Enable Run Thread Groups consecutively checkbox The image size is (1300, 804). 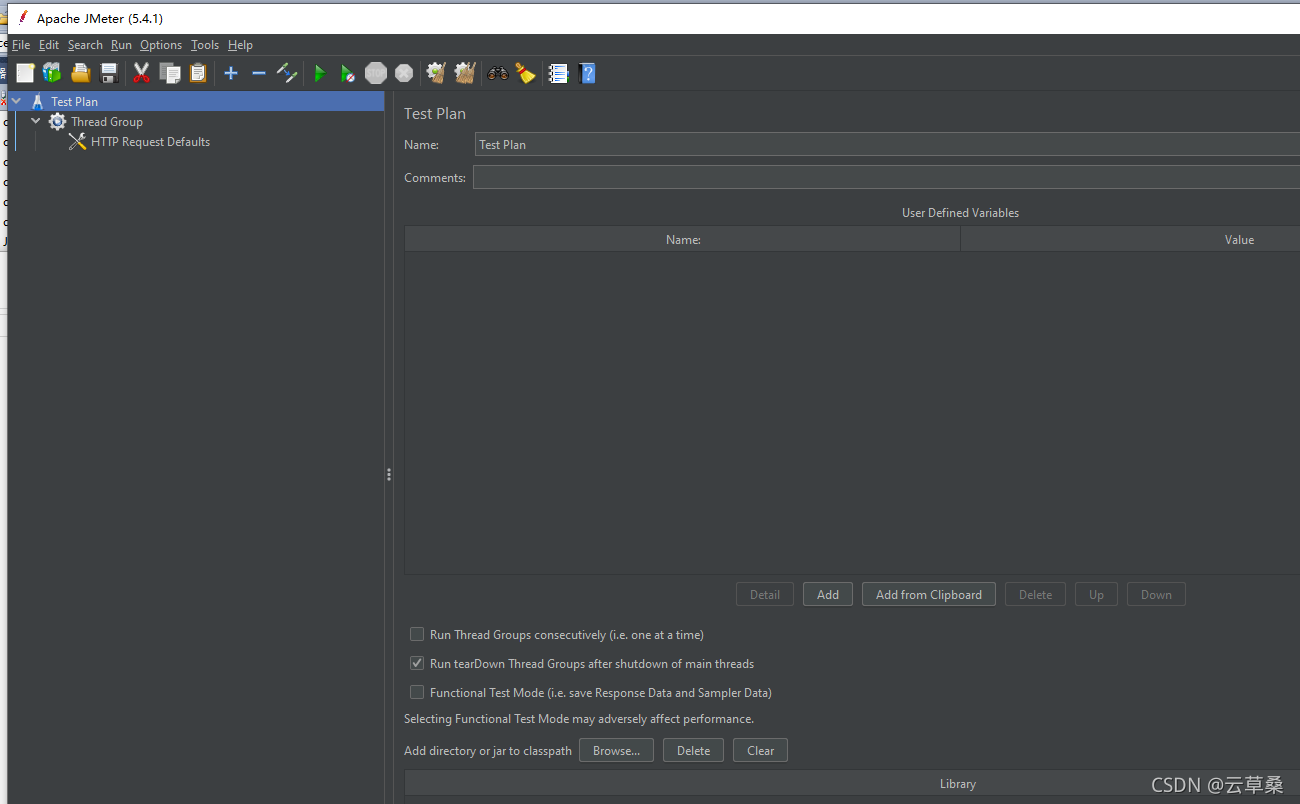(x=417, y=634)
